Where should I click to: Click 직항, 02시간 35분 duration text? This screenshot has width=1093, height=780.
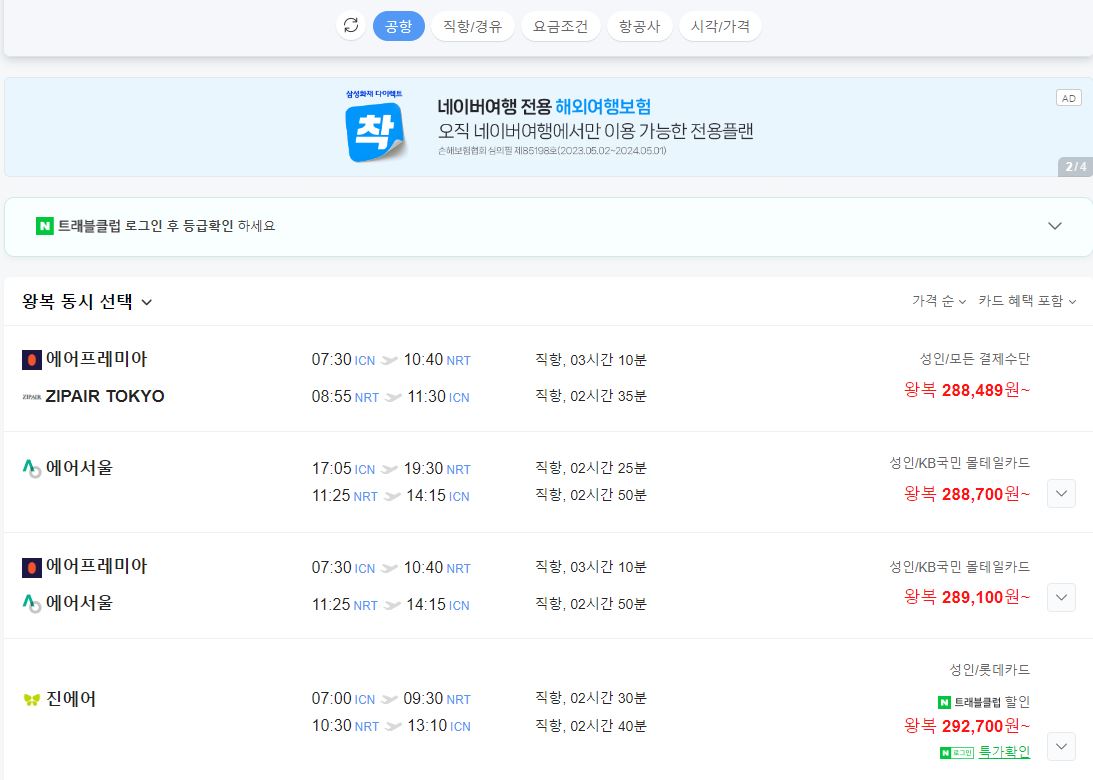(591, 396)
